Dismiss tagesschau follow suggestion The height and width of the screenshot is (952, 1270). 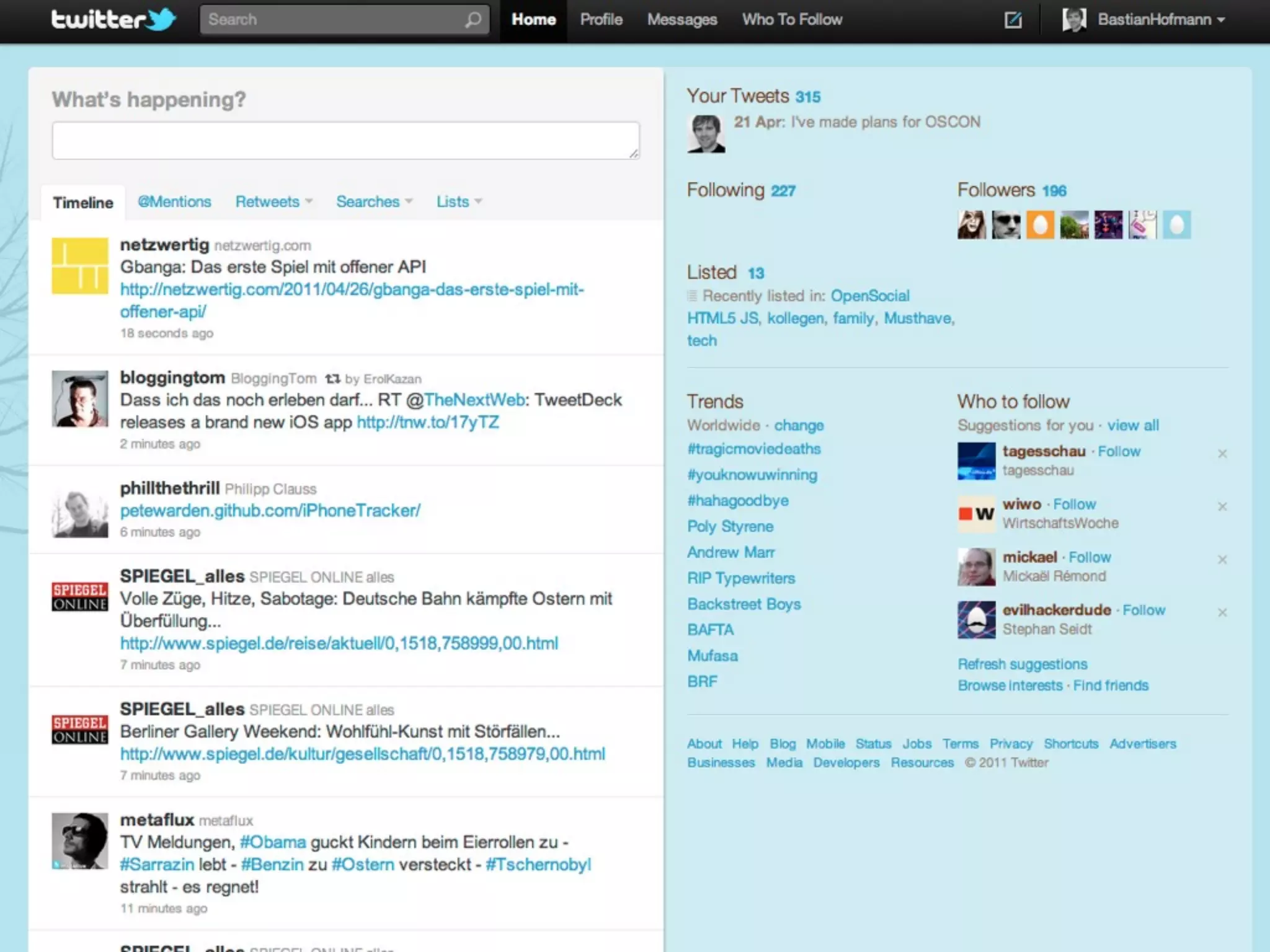click(1222, 454)
